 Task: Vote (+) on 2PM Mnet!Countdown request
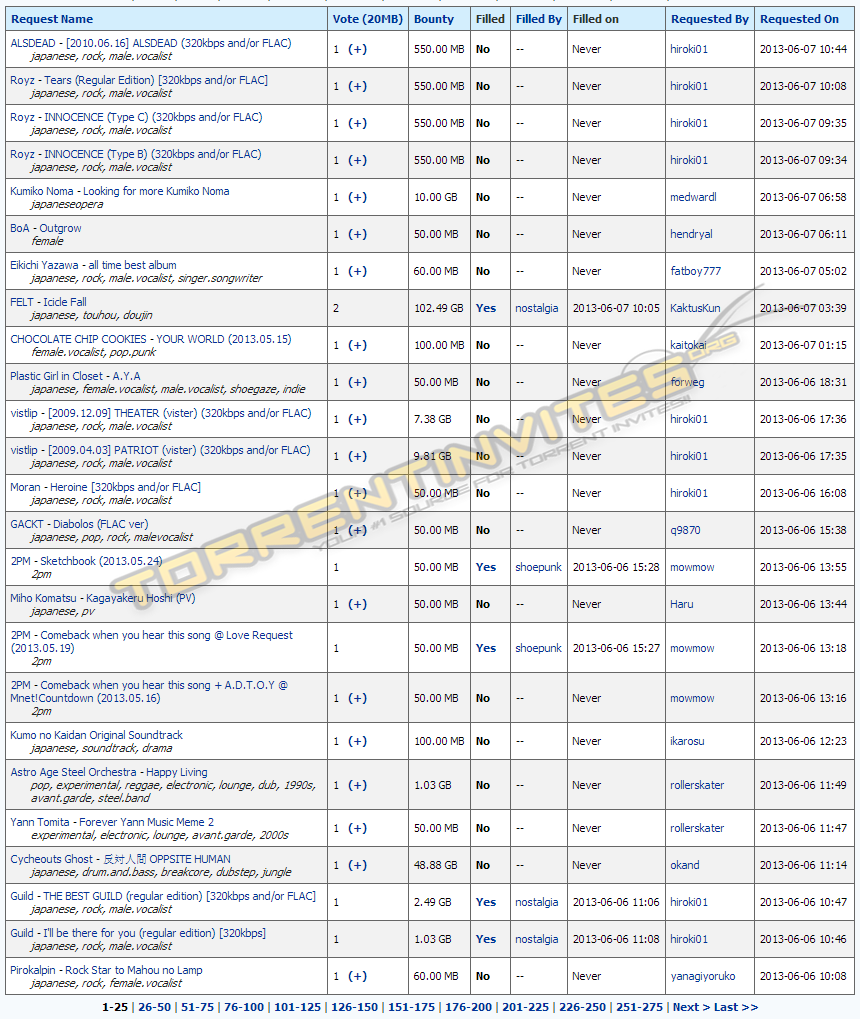point(358,699)
